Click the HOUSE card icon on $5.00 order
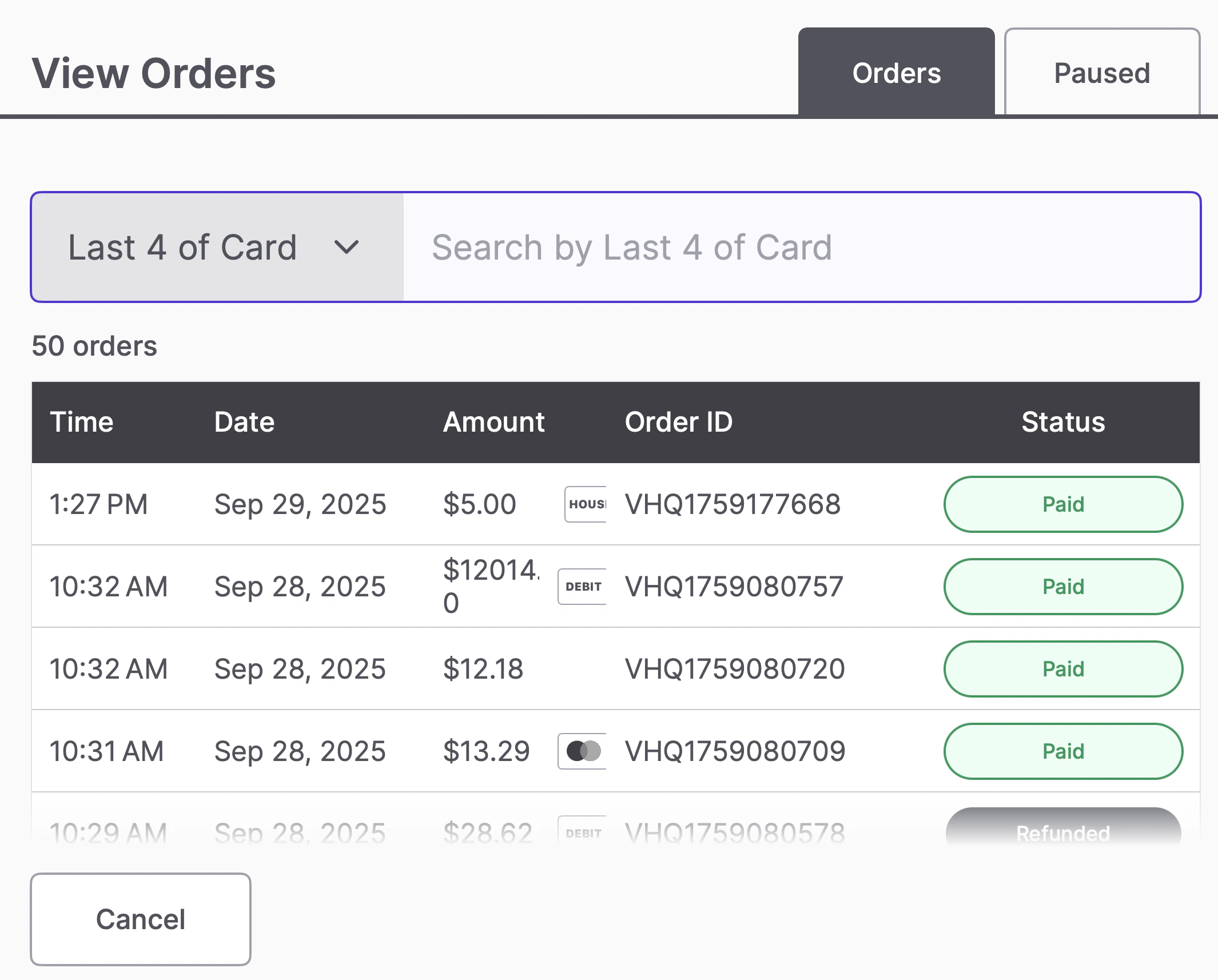1218x980 pixels. 586,504
